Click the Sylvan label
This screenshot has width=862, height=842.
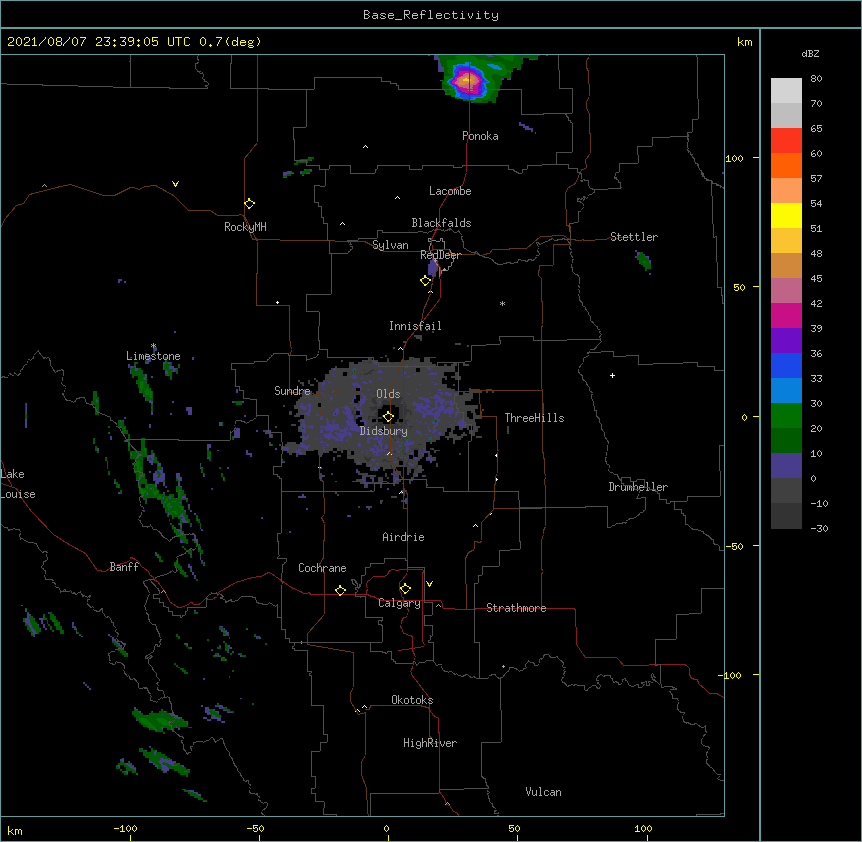[390, 245]
